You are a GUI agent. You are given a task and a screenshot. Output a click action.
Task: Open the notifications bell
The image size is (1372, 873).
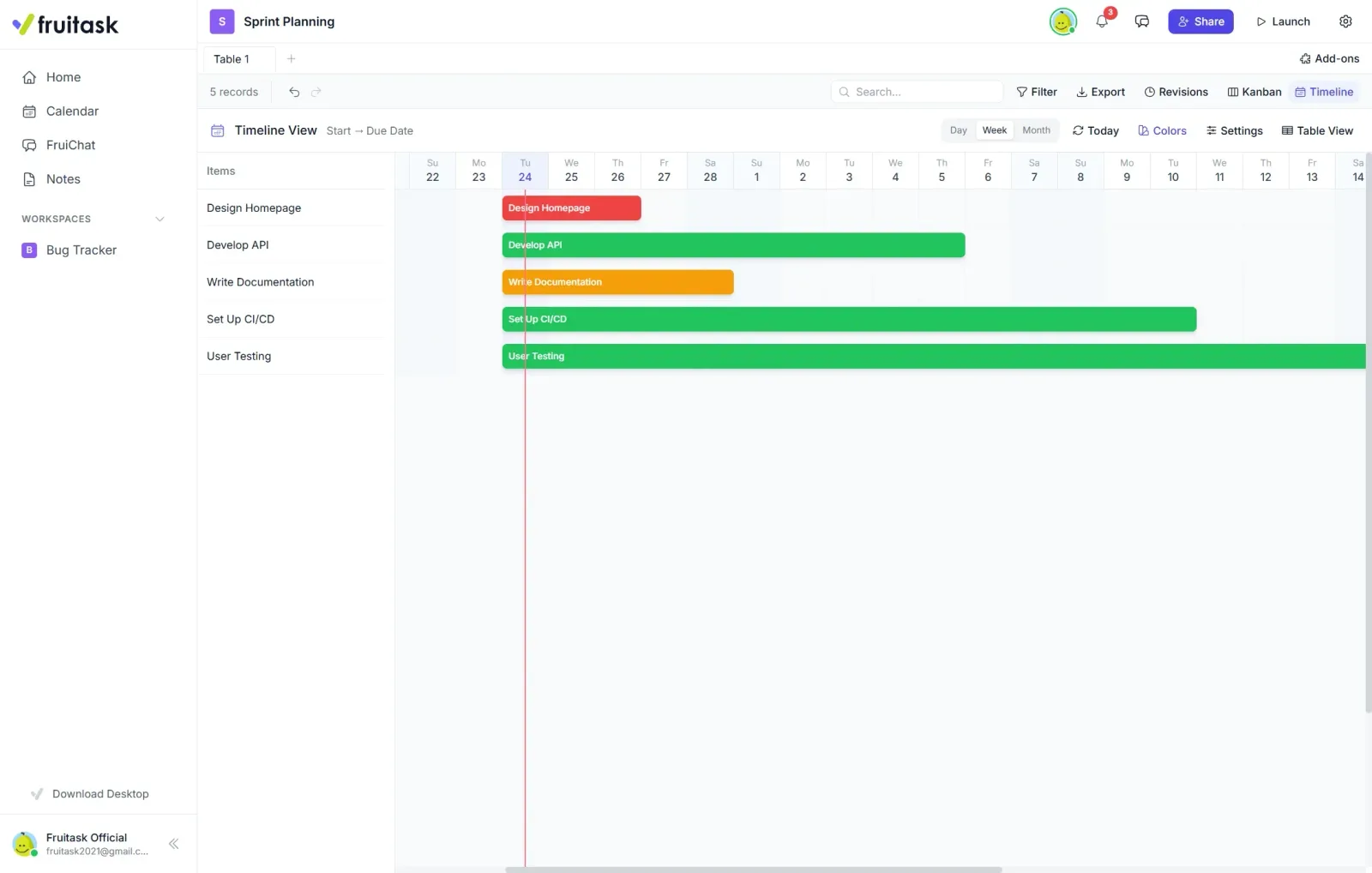[x=1102, y=21]
